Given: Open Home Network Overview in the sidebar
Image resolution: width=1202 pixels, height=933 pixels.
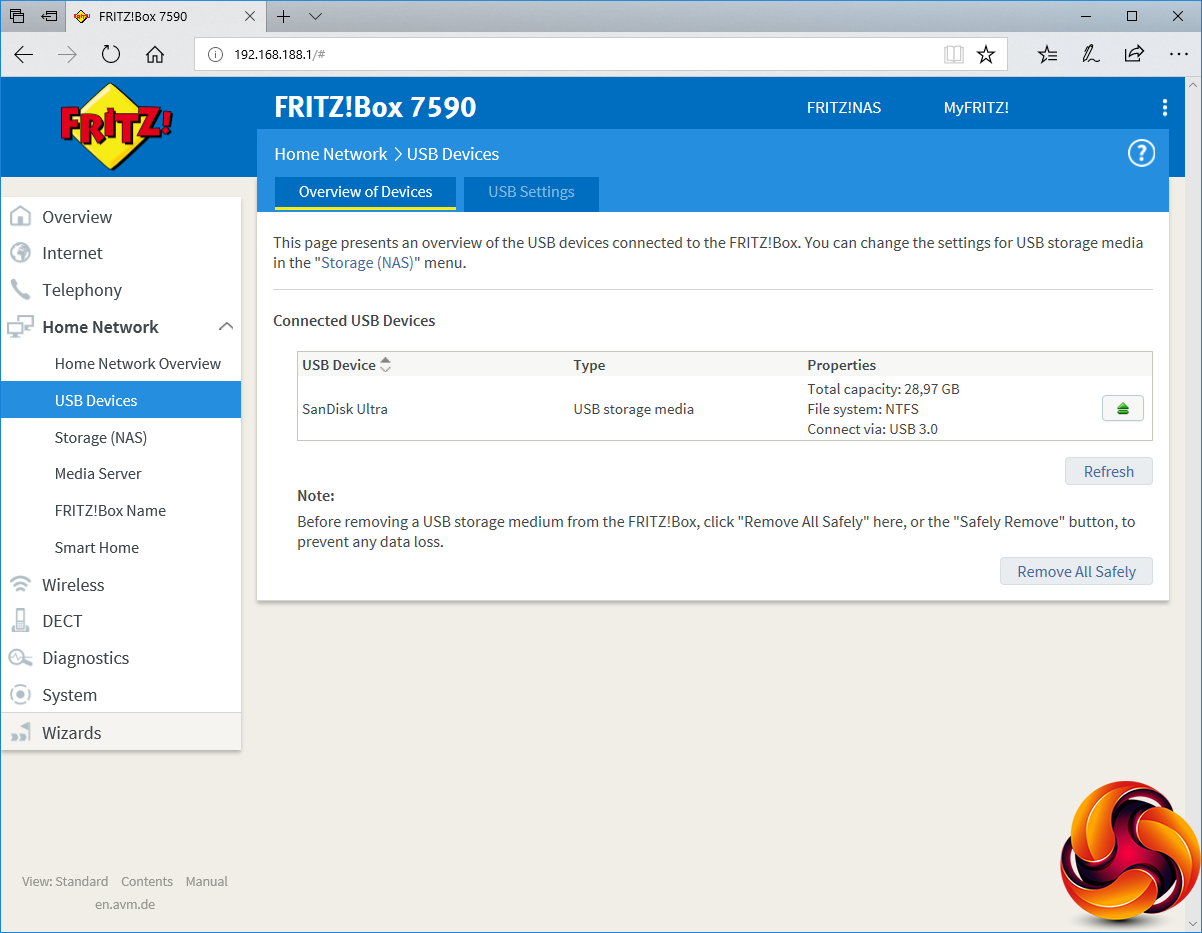Looking at the screenshot, I should (138, 364).
